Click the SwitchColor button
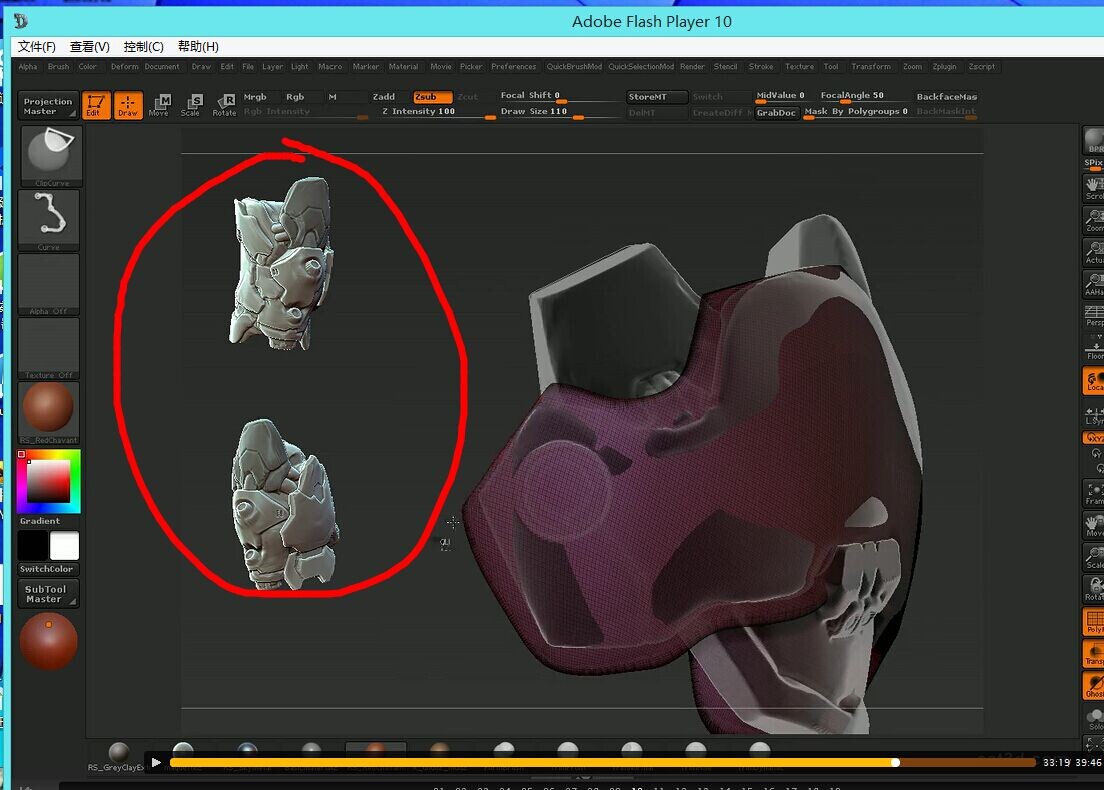Image resolution: width=1104 pixels, height=790 pixels. 47,569
